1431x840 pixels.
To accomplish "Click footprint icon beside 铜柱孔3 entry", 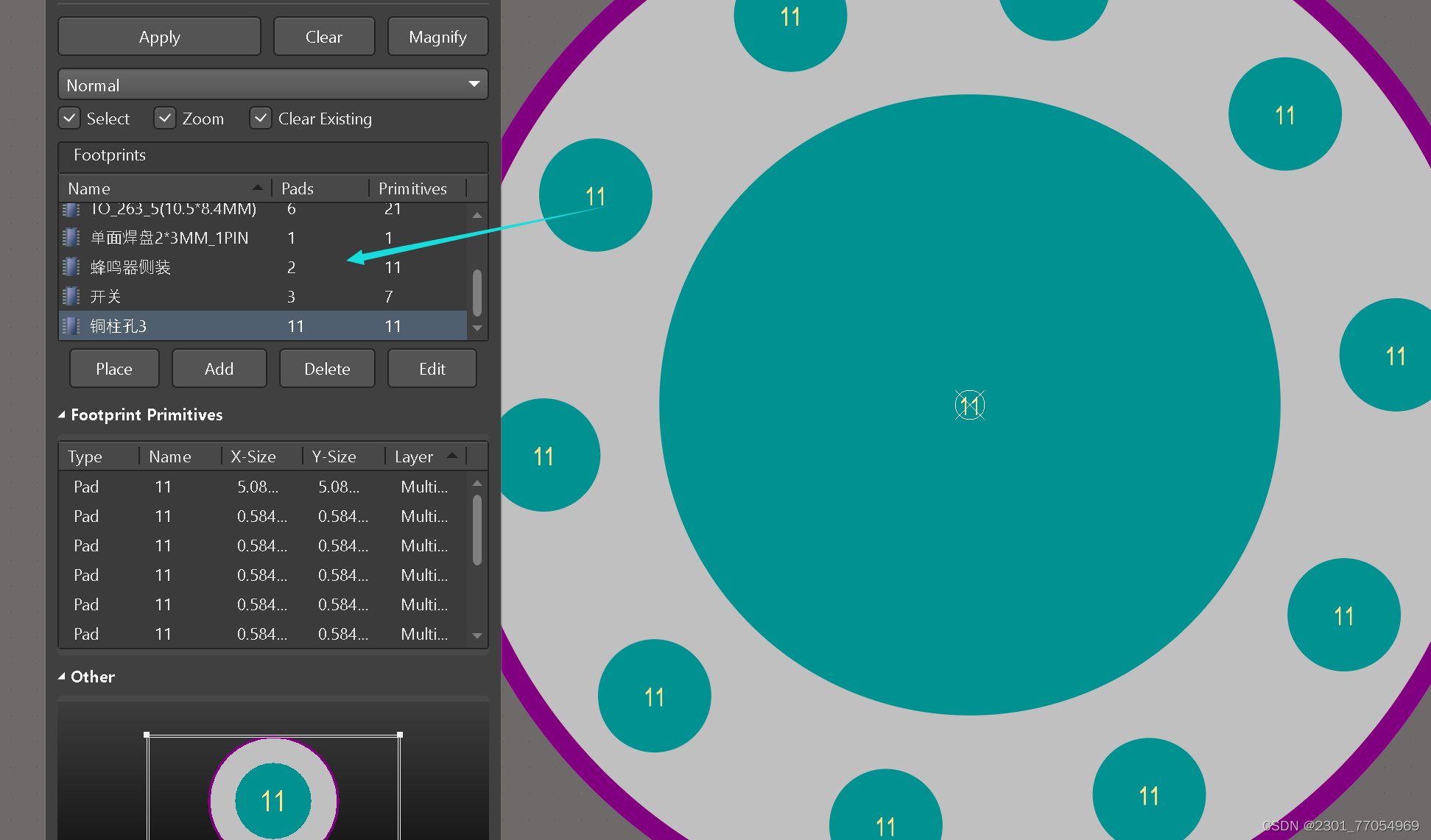I will coord(71,325).
